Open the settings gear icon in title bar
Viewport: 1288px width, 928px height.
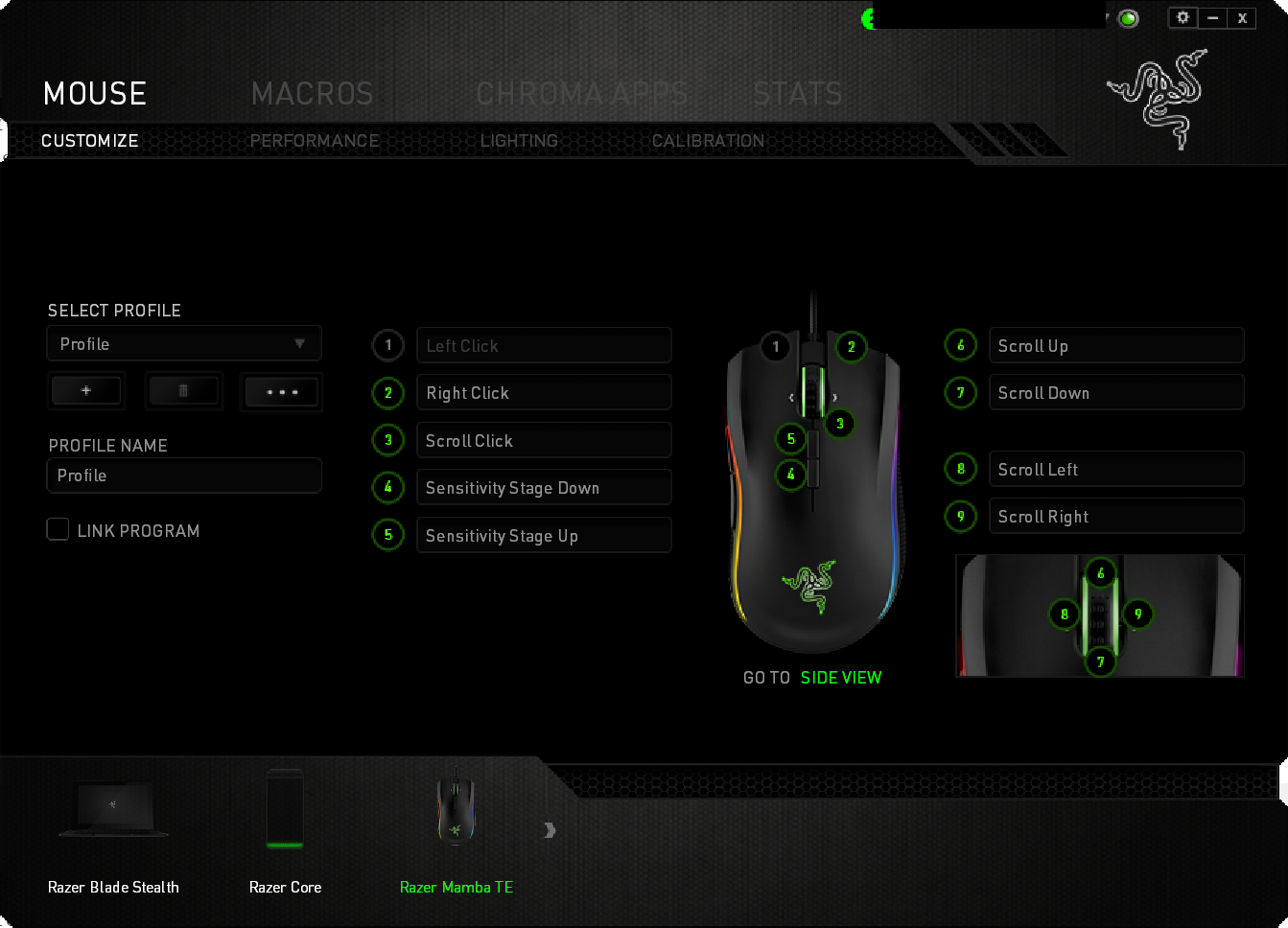point(1183,17)
